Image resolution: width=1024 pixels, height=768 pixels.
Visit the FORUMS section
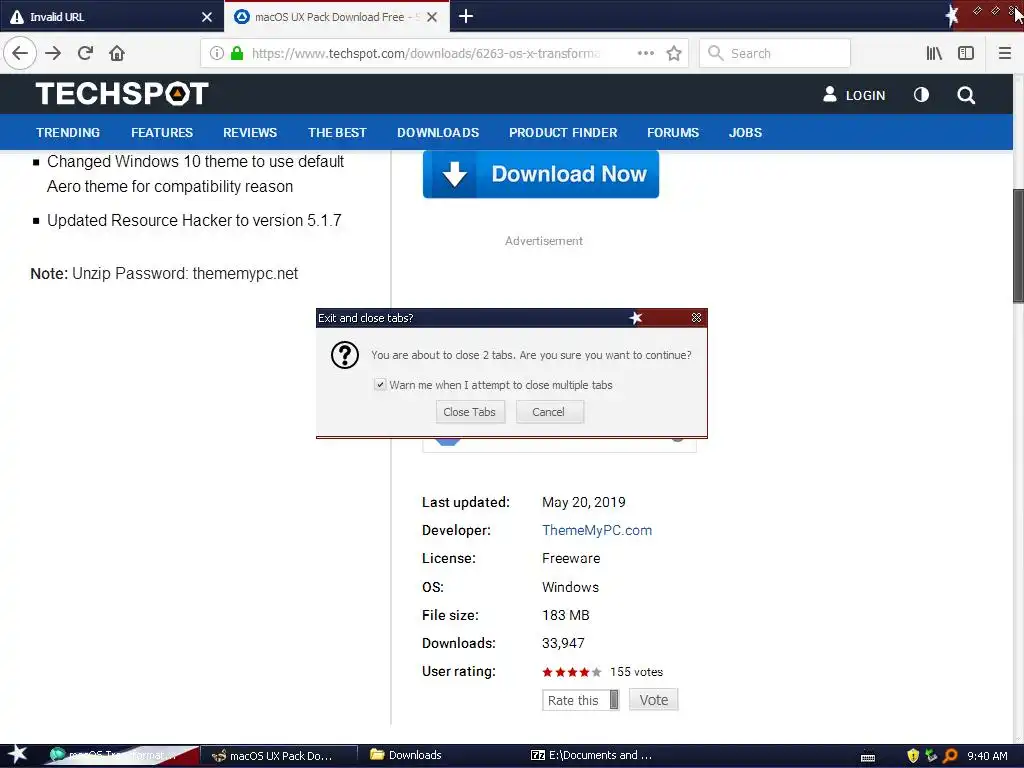coord(673,133)
